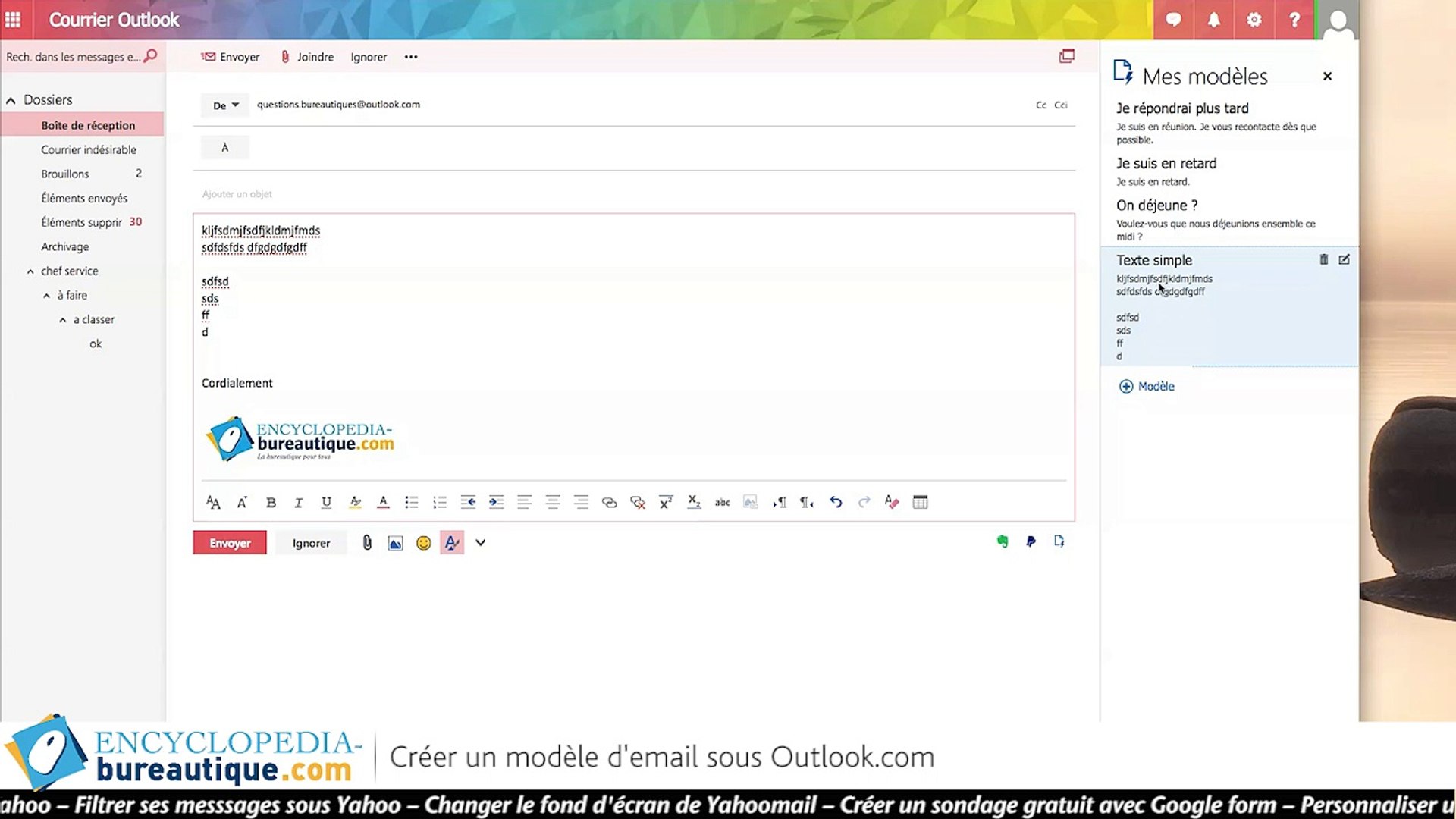This screenshot has width=1456, height=819.
Task: Open the De sender dropdown
Action: point(225,105)
